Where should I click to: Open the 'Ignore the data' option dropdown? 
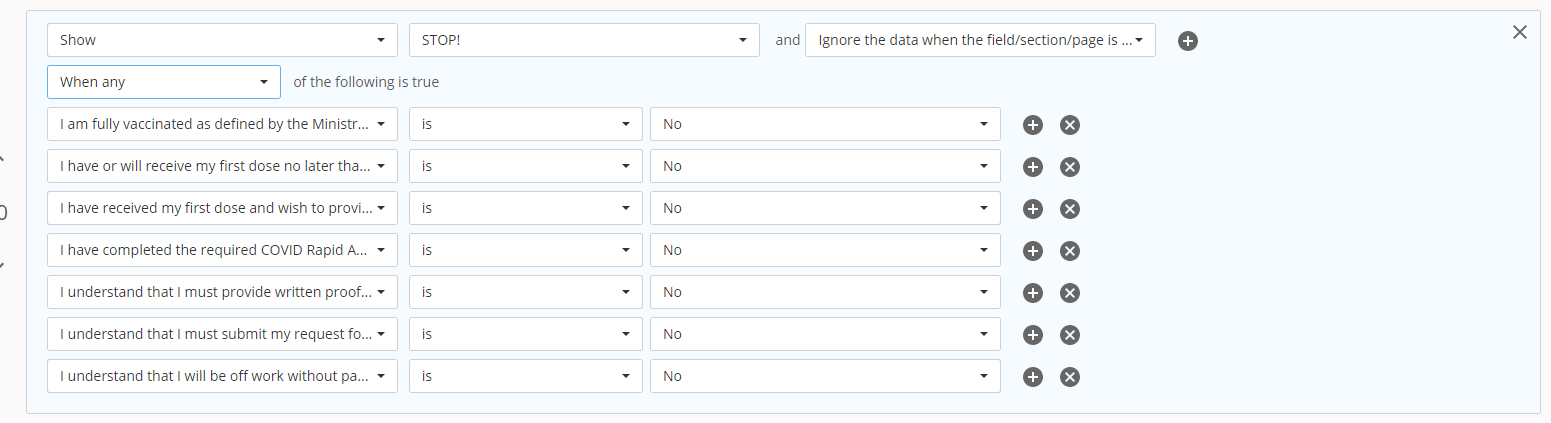pos(980,40)
